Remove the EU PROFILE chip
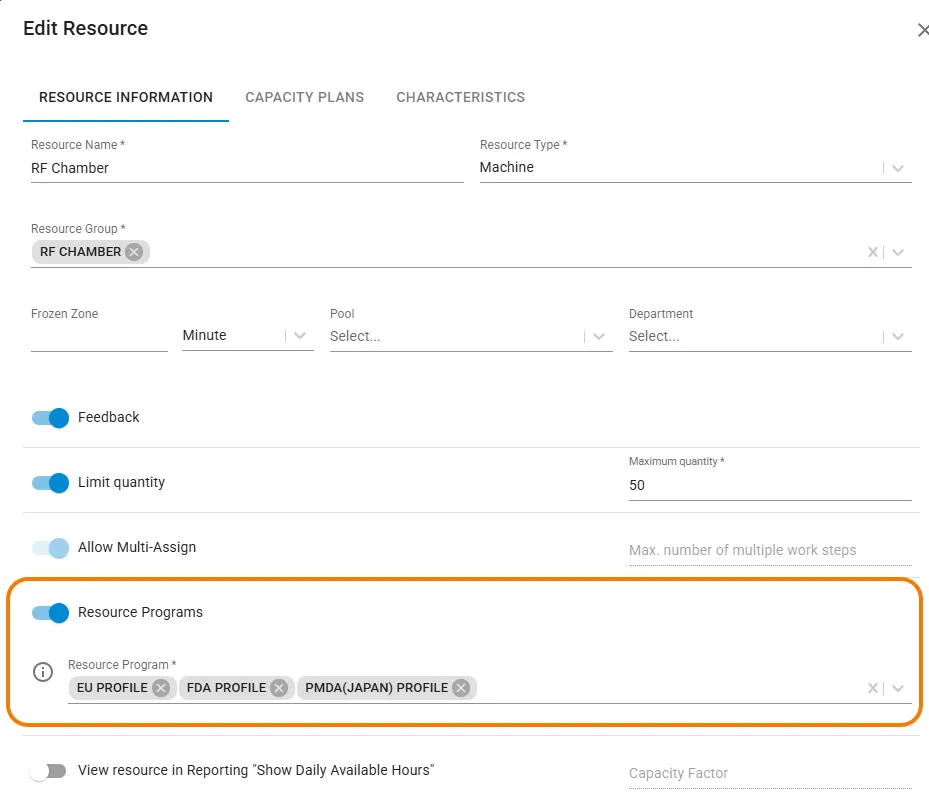Image resolution: width=929 pixels, height=800 pixels. tap(161, 687)
